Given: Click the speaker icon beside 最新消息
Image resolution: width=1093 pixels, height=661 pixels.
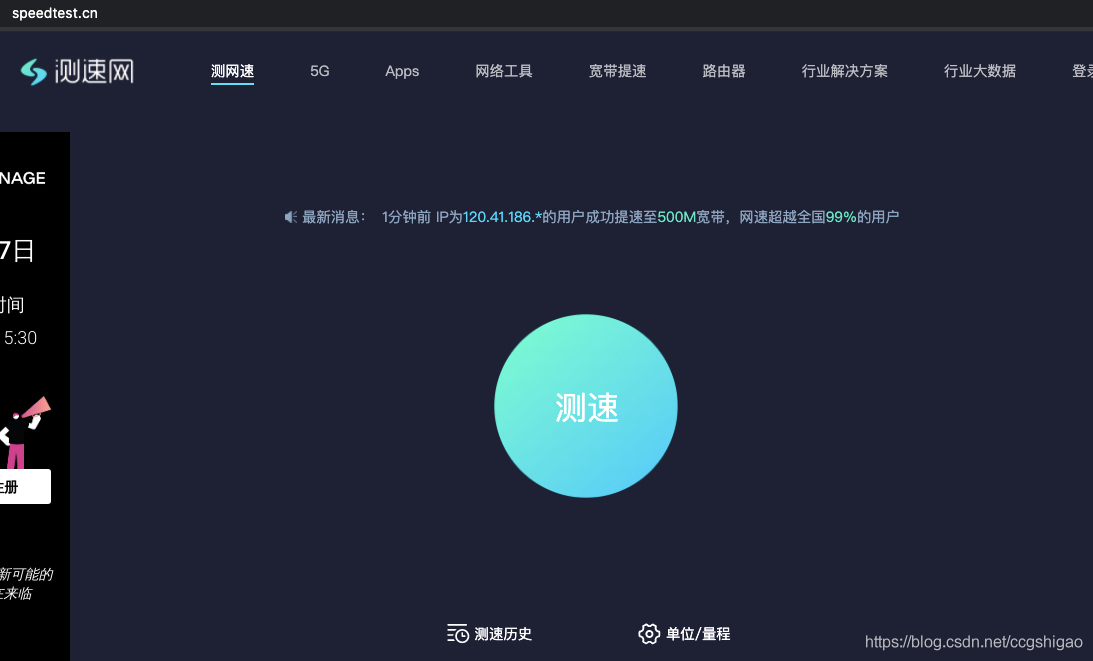Looking at the screenshot, I should coord(291,217).
